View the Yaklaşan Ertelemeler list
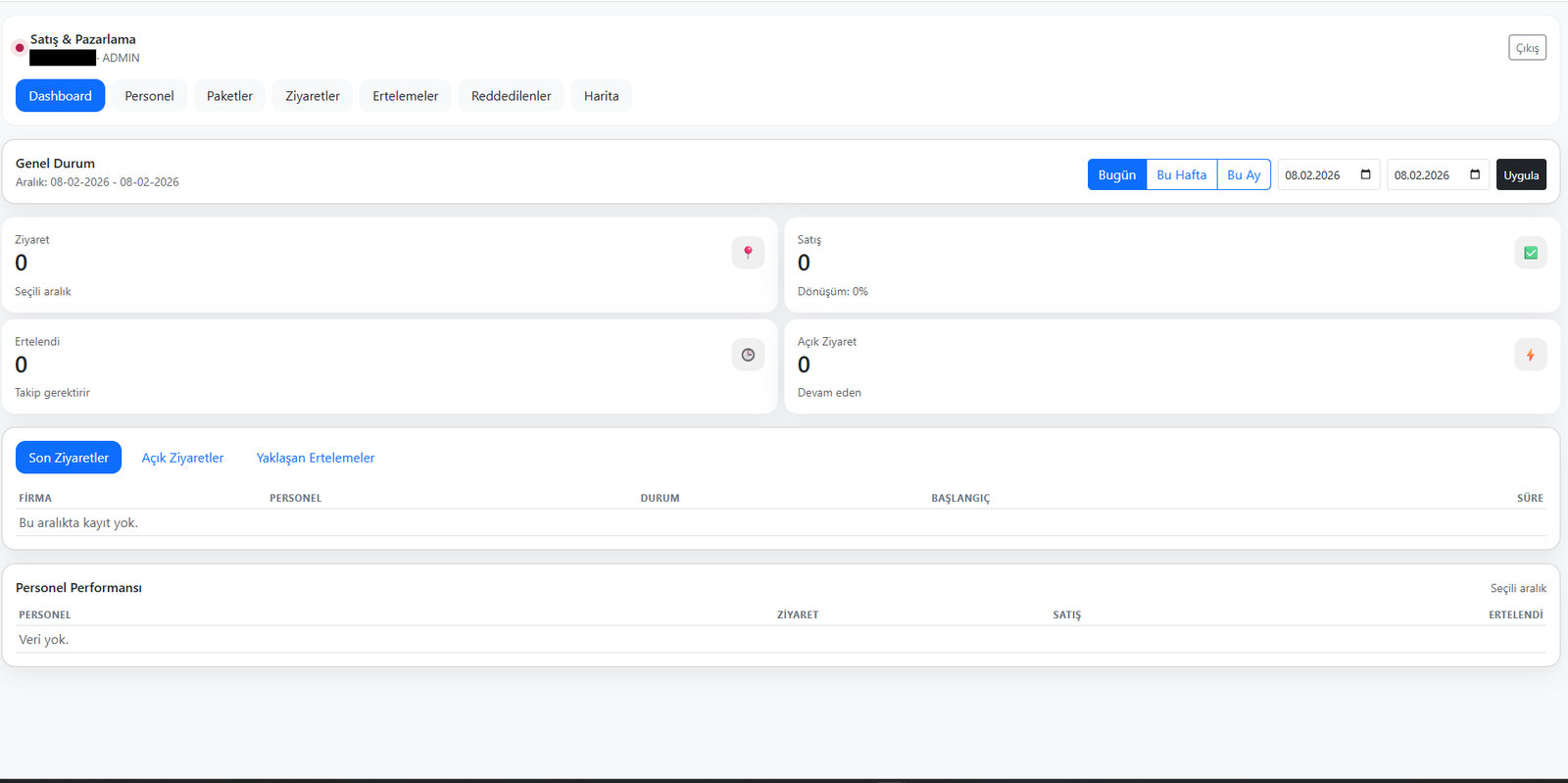The height and width of the screenshot is (783, 1568). pyautogui.click(x=316, y=458)
